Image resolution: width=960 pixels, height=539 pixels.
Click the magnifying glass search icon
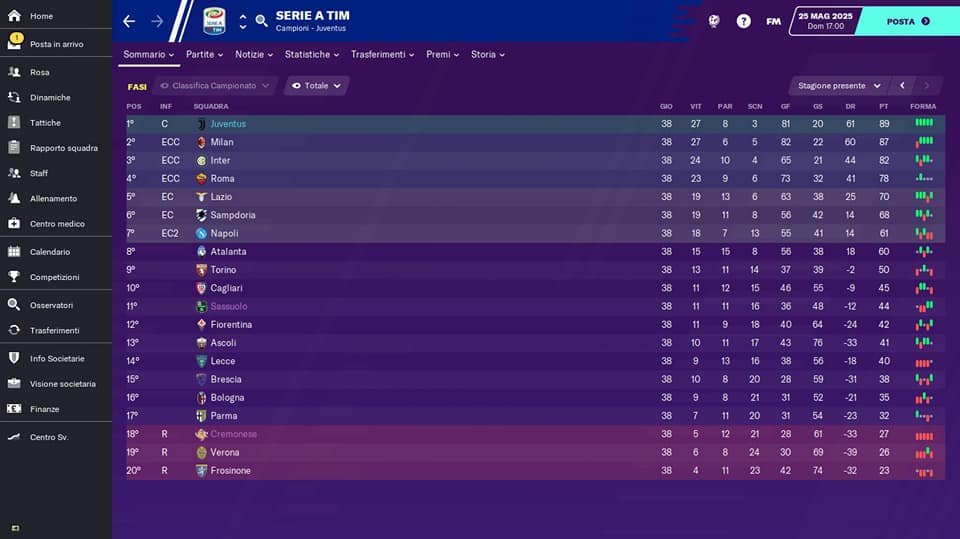click(x=261, y=21)
